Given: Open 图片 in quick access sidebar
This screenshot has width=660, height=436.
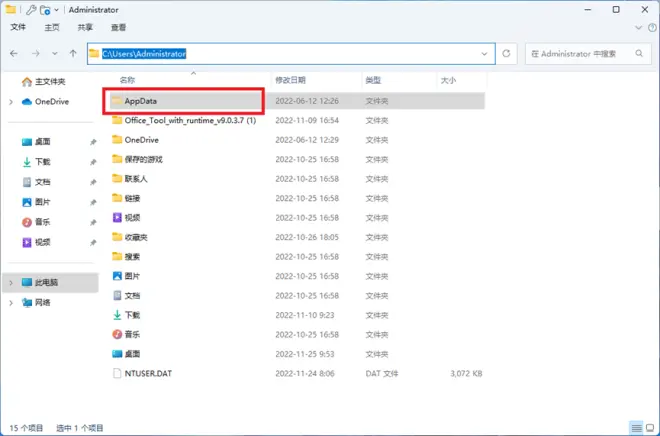Looking at the screenshot, I should pos(37,202).
